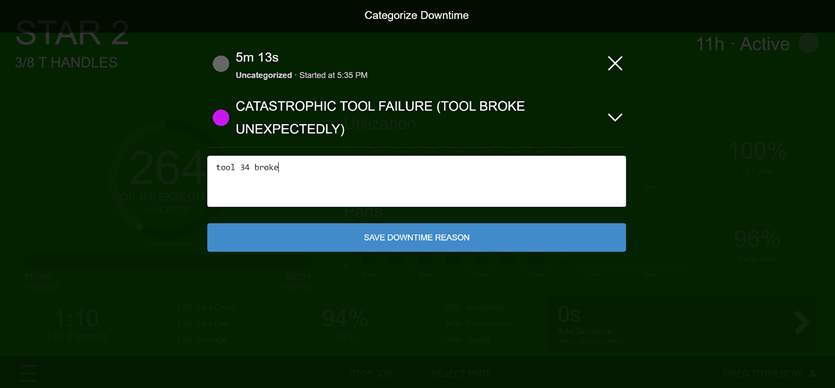Close the Categorize Downtime dialog with X

[615, 64]
